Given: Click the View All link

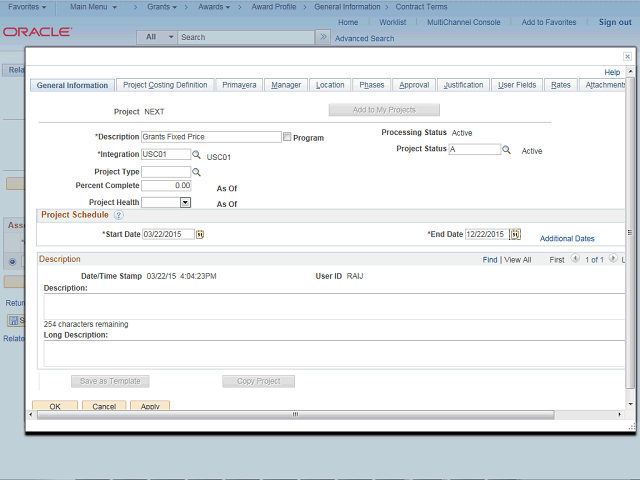Looking at the screenshot, I should [x=518, y=260].
